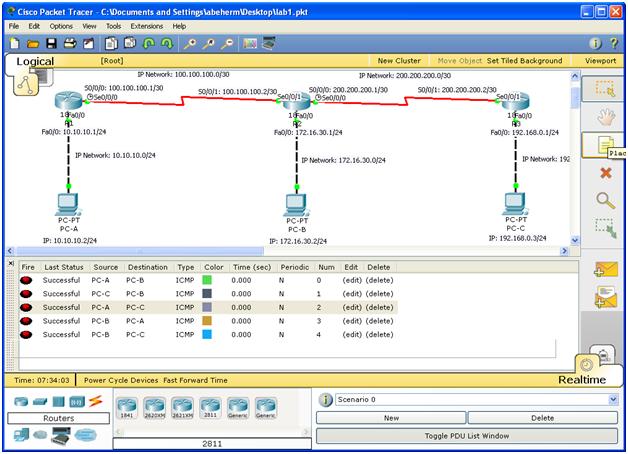628x454 pixels.
Task: Fire the PC-A to PC-C PDU
Action: click(x=26, y=307)
